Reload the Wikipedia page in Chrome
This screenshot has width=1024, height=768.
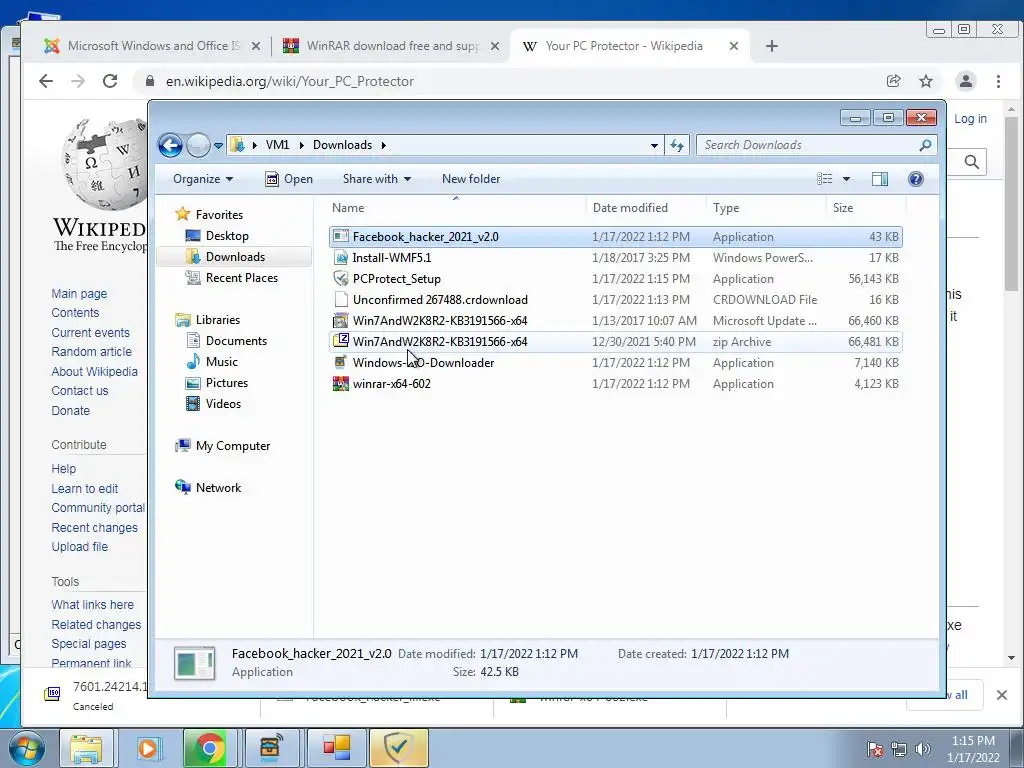pos(110,81)
